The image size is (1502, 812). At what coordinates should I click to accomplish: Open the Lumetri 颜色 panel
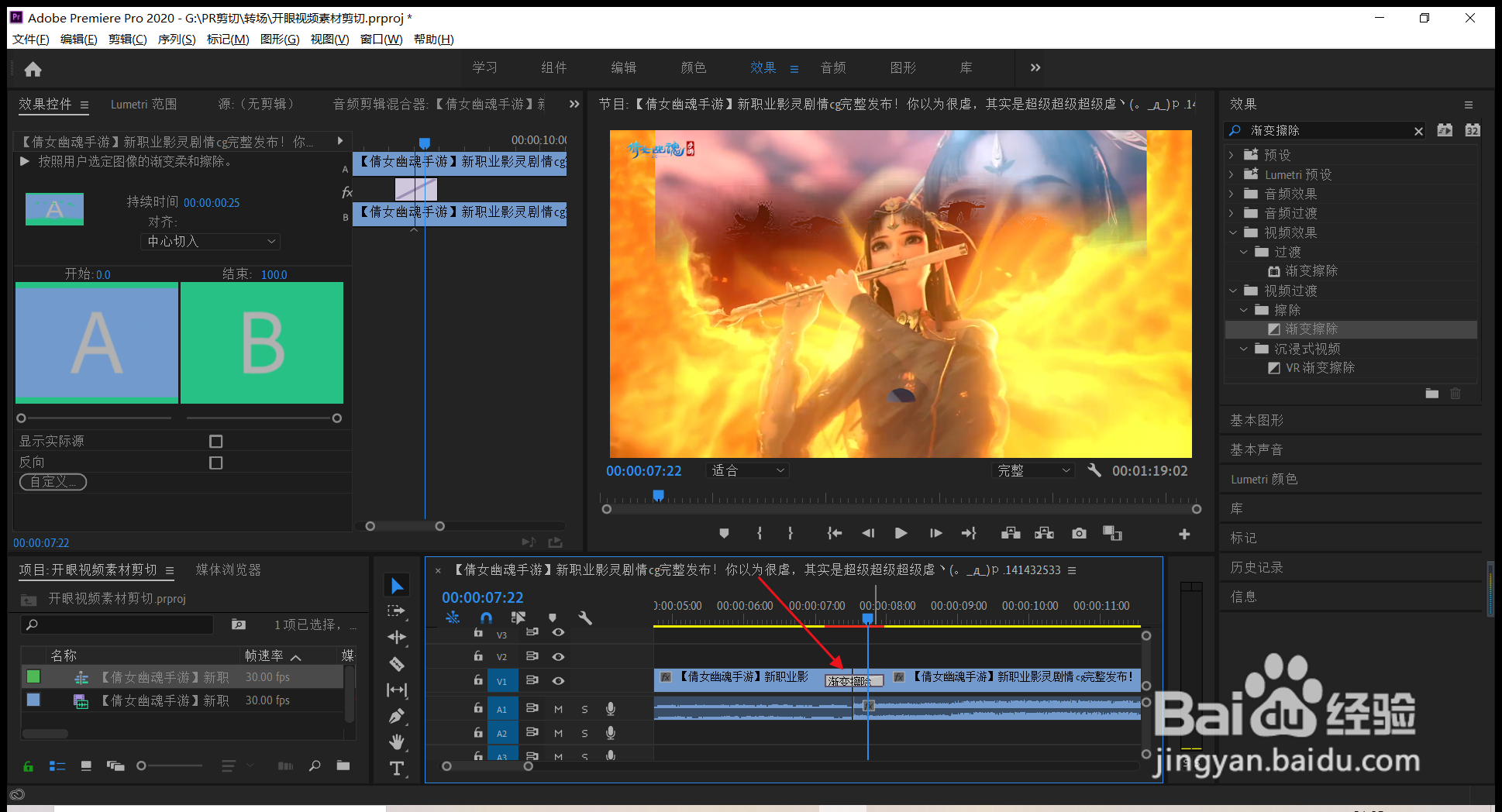click(x=1264, y=480)
